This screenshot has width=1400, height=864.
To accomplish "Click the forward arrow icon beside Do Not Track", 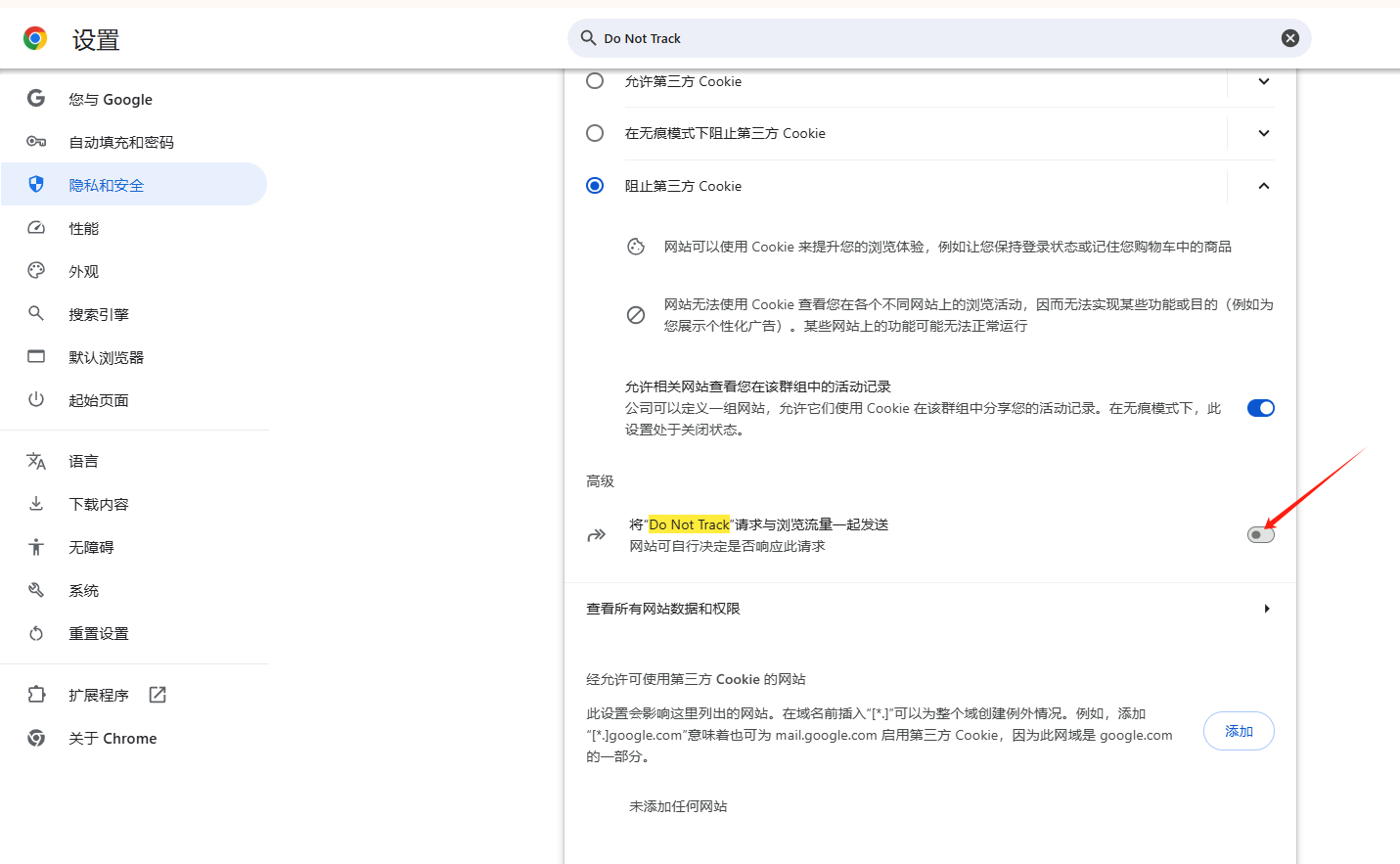I will coord(596,535).
